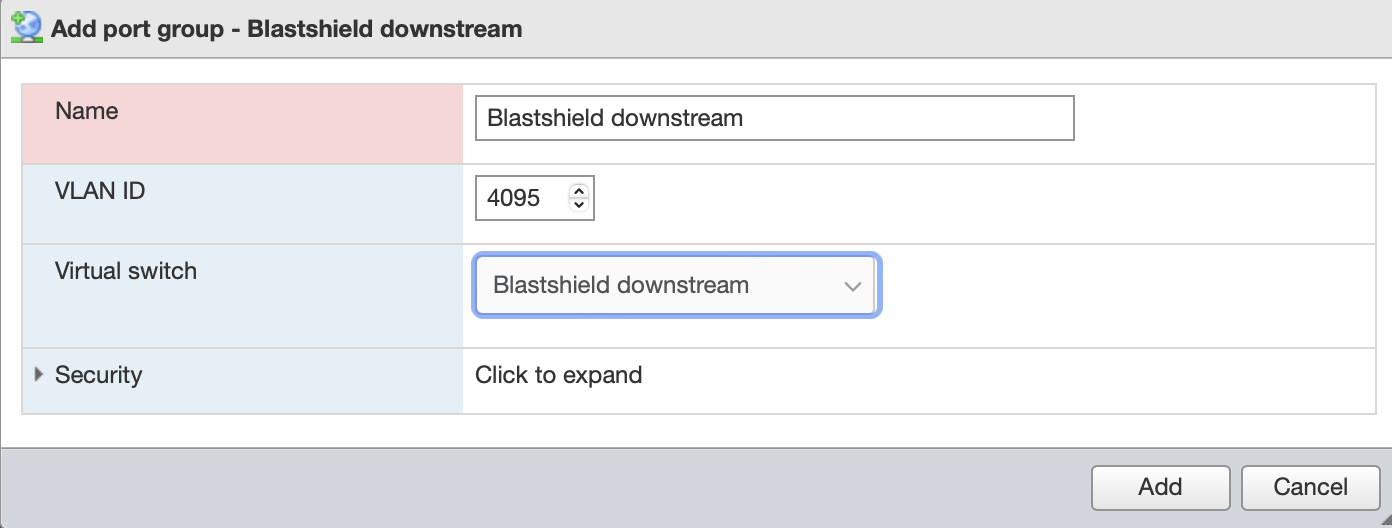This screenshot has height=528, width=1392.
Task: Click the down arrow of the VLAN ID stepper
Action: [578, 205]
